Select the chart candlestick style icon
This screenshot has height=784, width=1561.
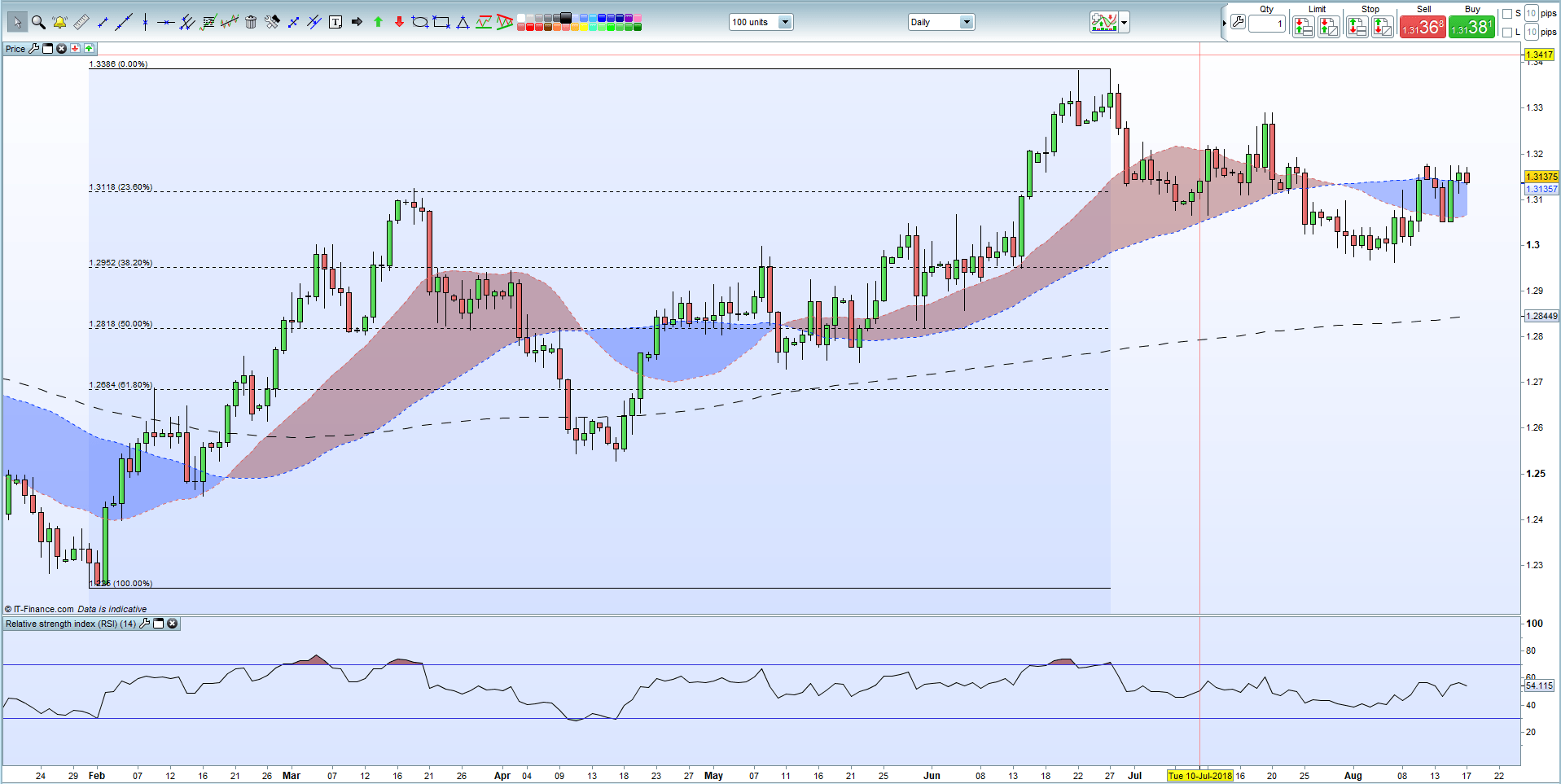(1104, 23)
